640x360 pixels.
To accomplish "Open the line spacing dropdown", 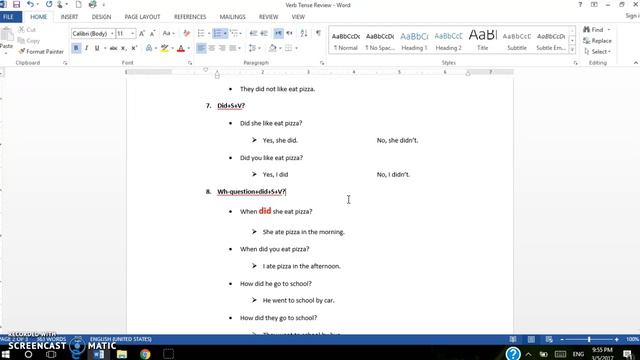I will (x=255, y=48).
